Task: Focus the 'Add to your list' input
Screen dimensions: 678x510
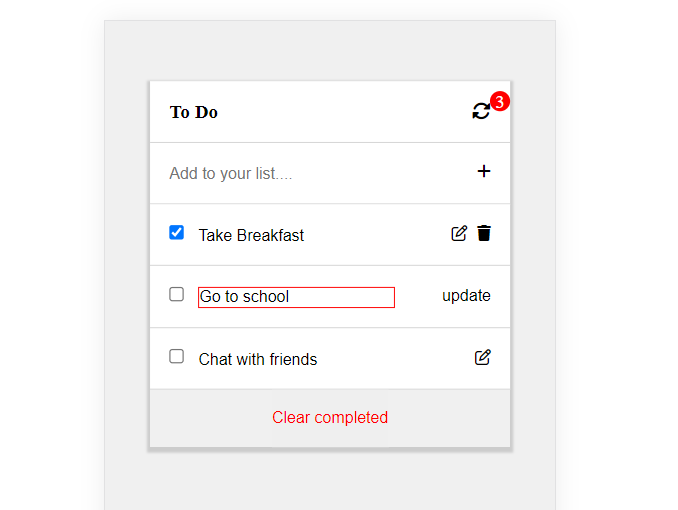Action: pos(310,173)
